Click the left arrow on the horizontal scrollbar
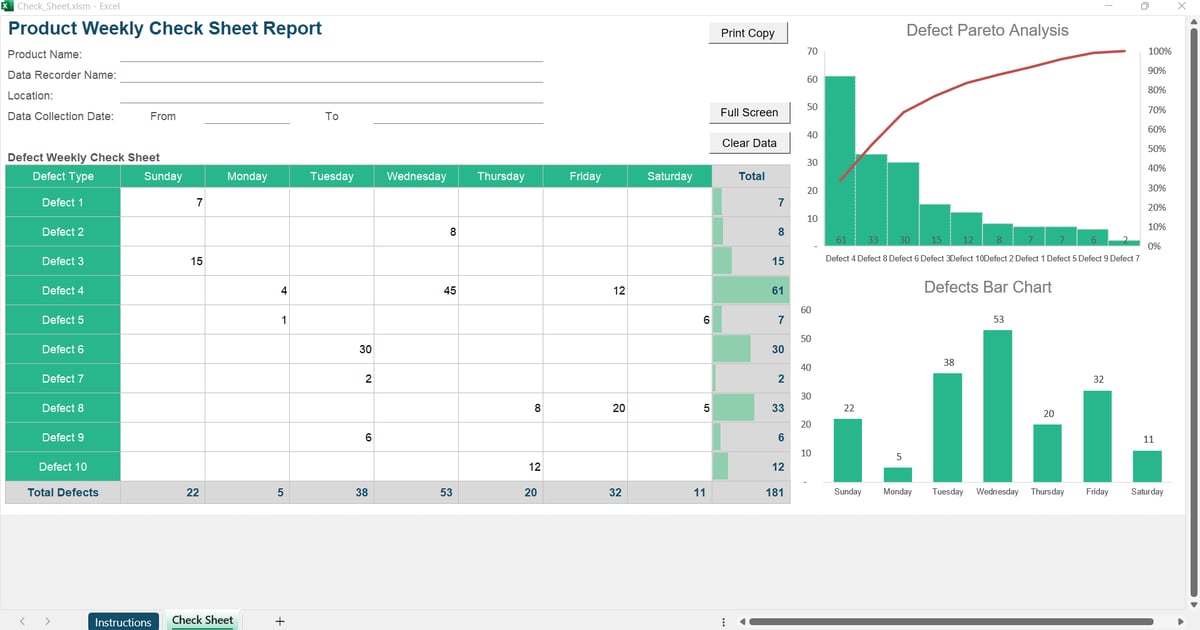The height and width of the screenshot is (630, 1200). [741, 621]
